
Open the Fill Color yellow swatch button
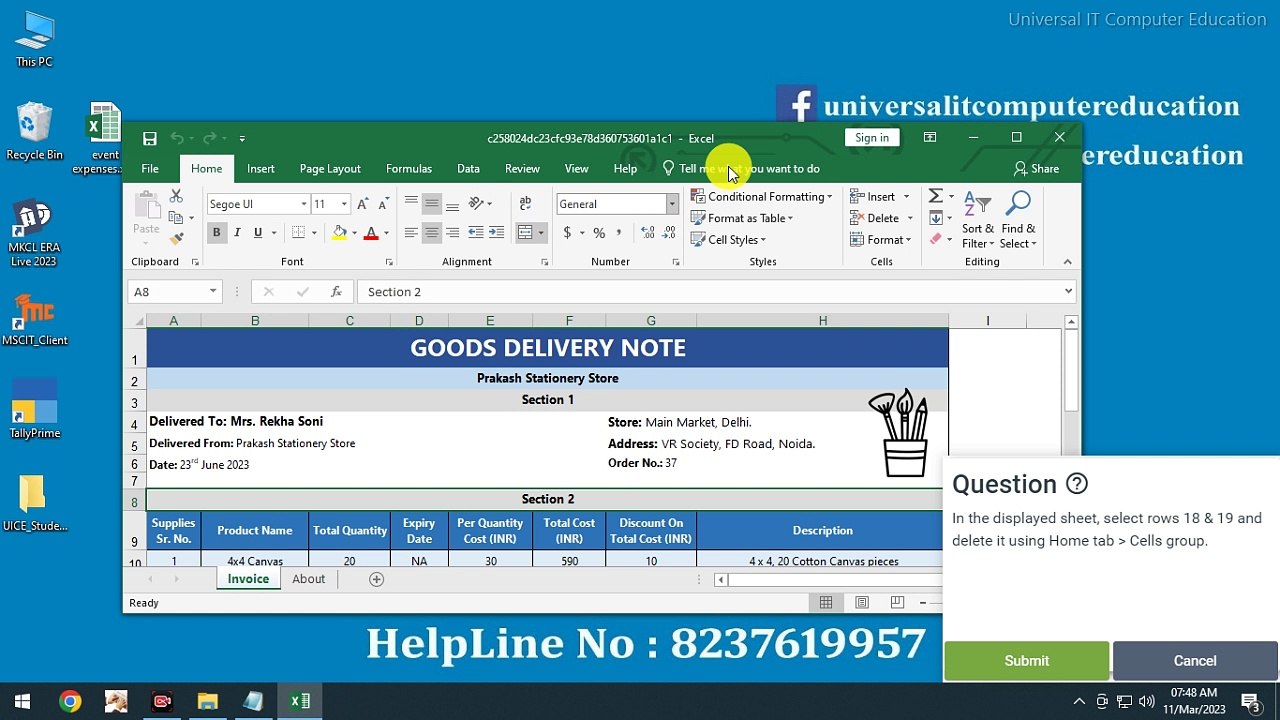[340, 233]
